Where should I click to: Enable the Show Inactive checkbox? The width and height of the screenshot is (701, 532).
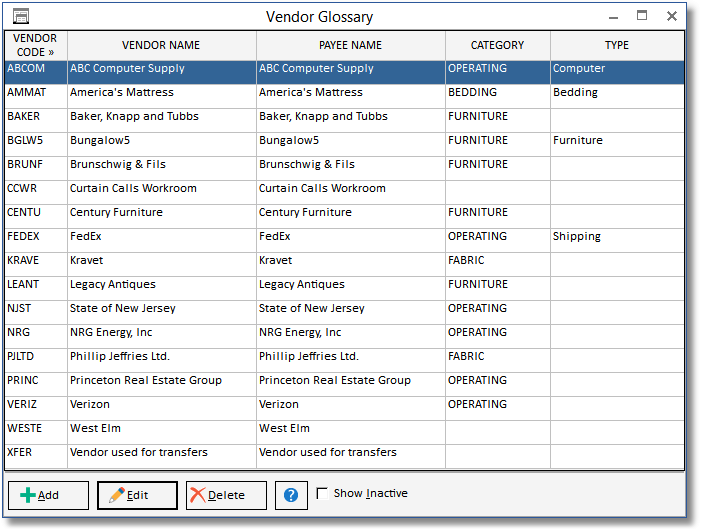322,493
